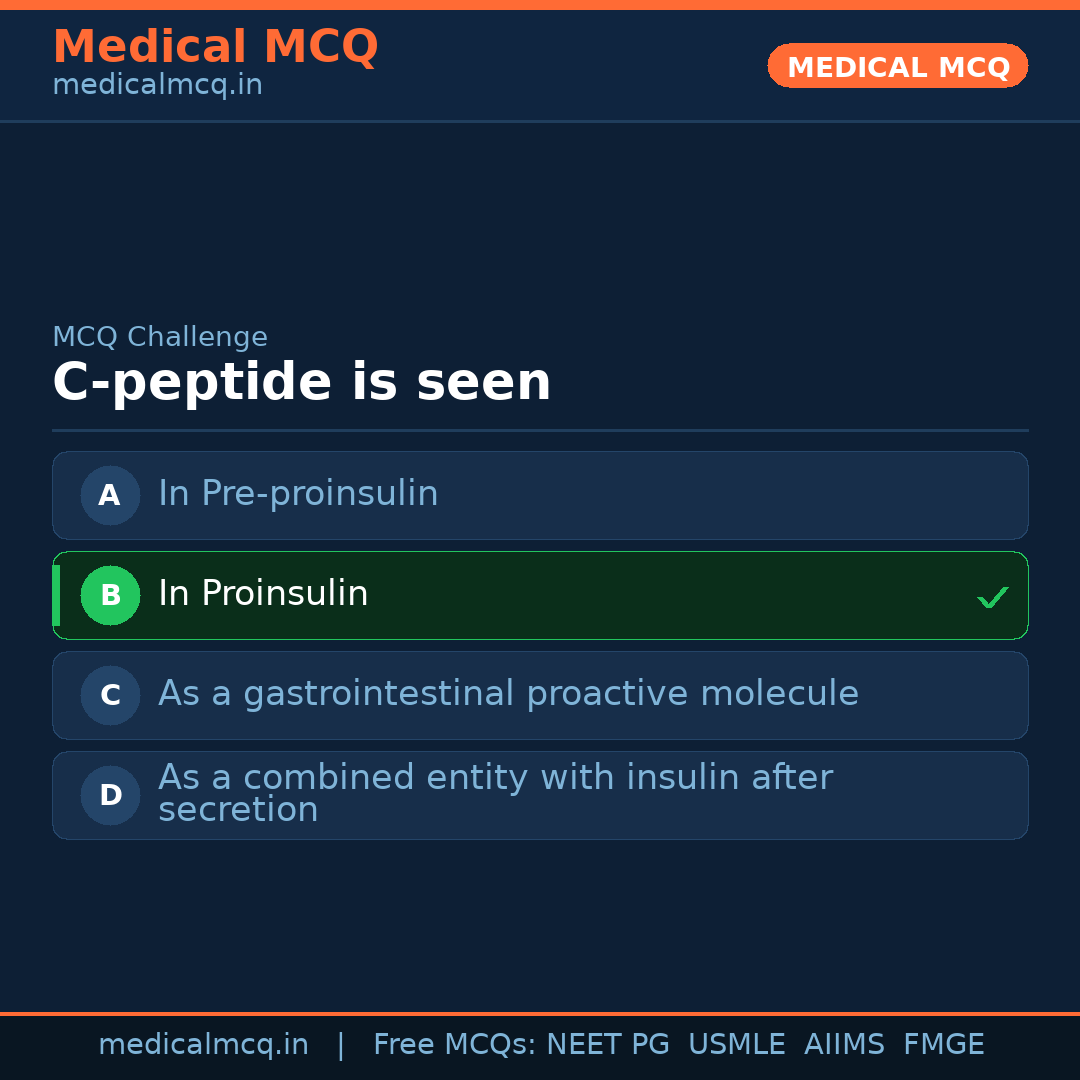The width and height of the screenshot is (1080, 1080).
Task: Click the "C-peptide is seen" question heading
Action: pos(301,383)
